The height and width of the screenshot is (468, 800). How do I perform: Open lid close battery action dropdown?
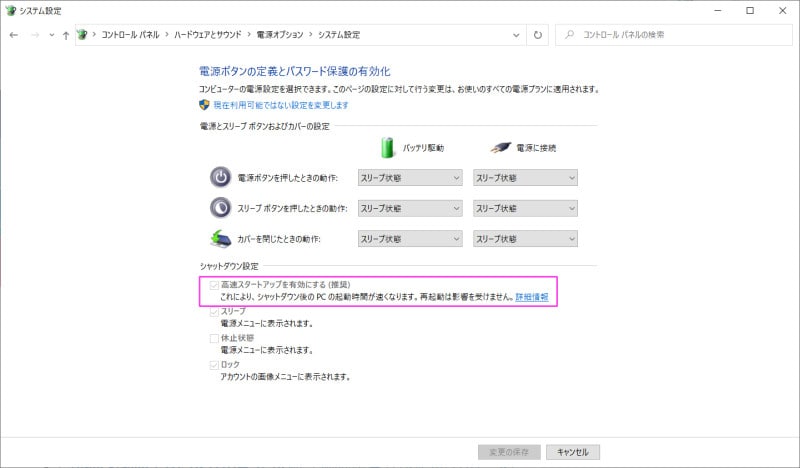(x=410, y=239)
